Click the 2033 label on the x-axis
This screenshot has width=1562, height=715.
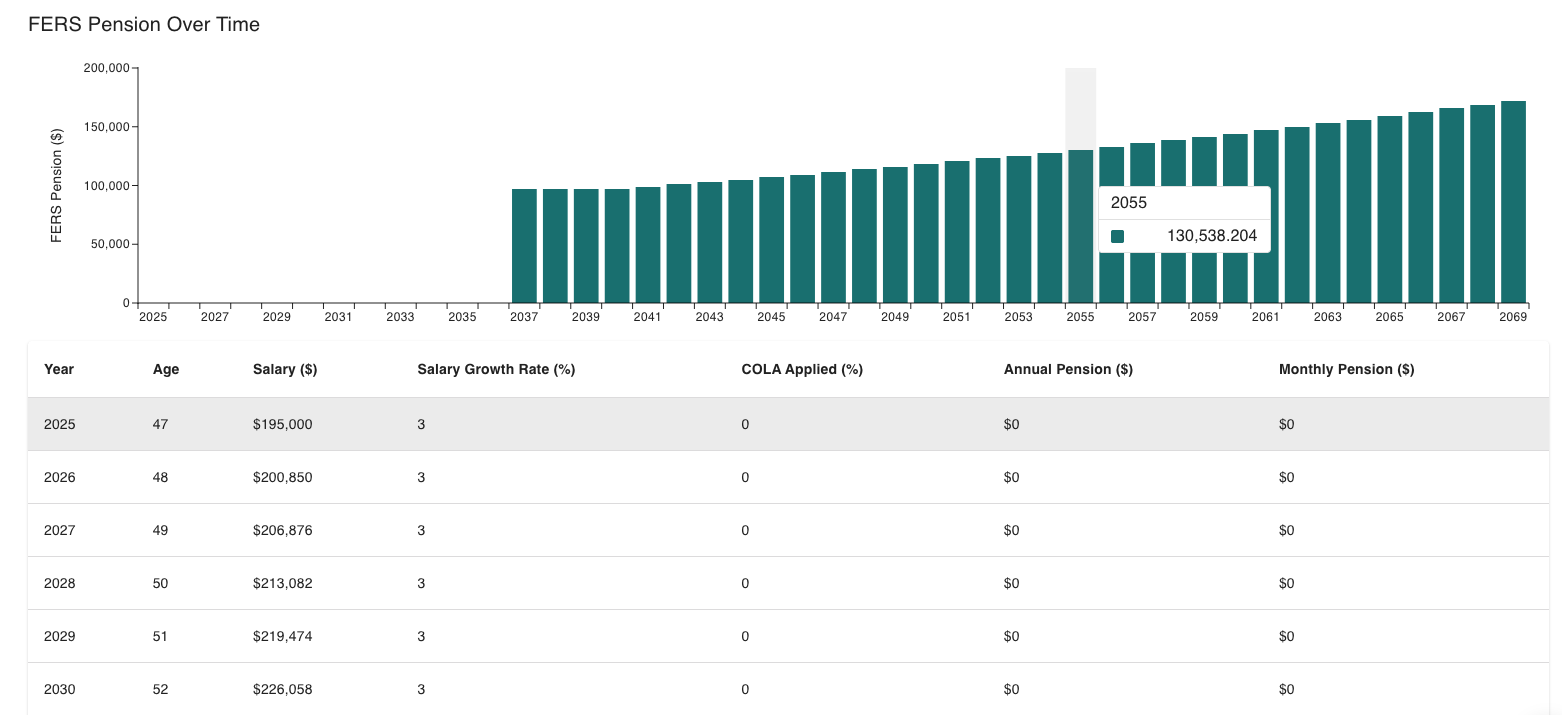coord(400,317)
